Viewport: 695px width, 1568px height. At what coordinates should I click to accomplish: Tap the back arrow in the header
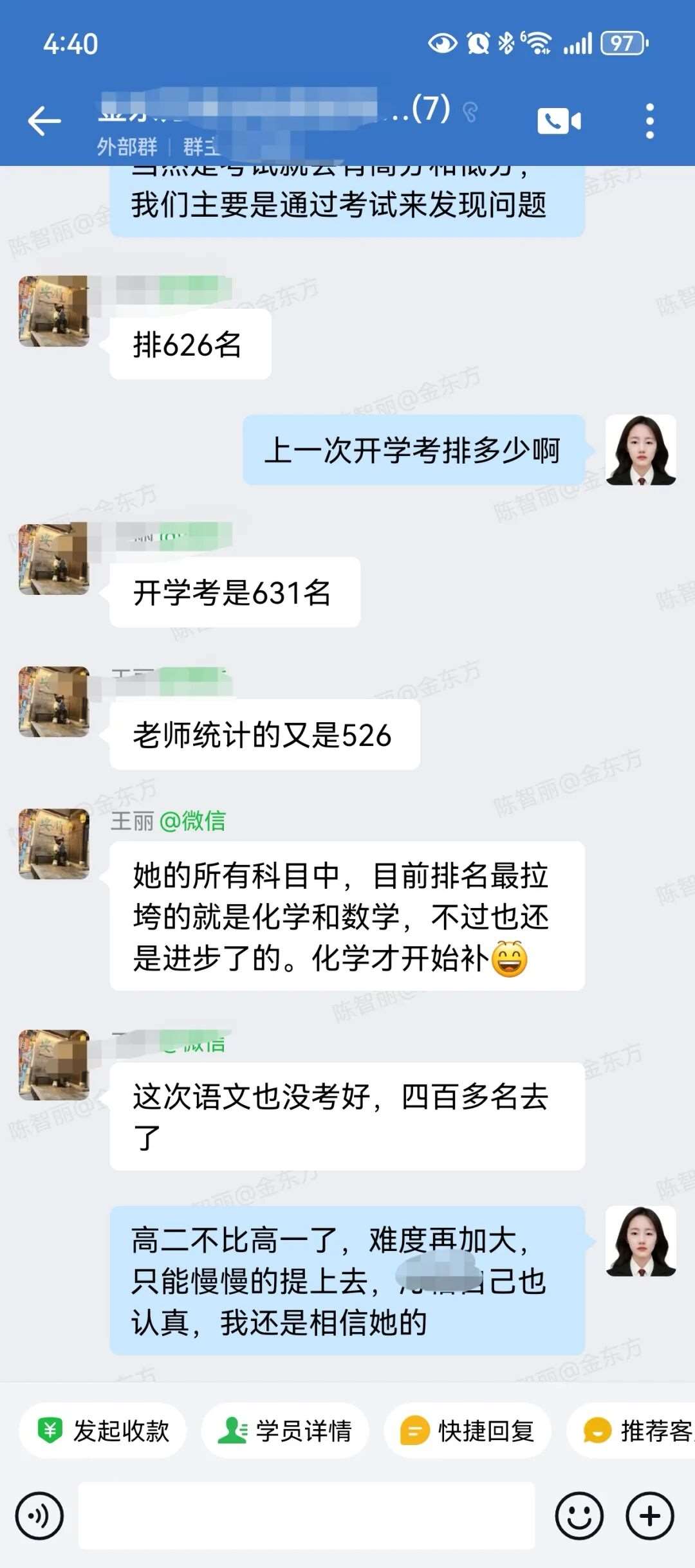tap(44, 121)
